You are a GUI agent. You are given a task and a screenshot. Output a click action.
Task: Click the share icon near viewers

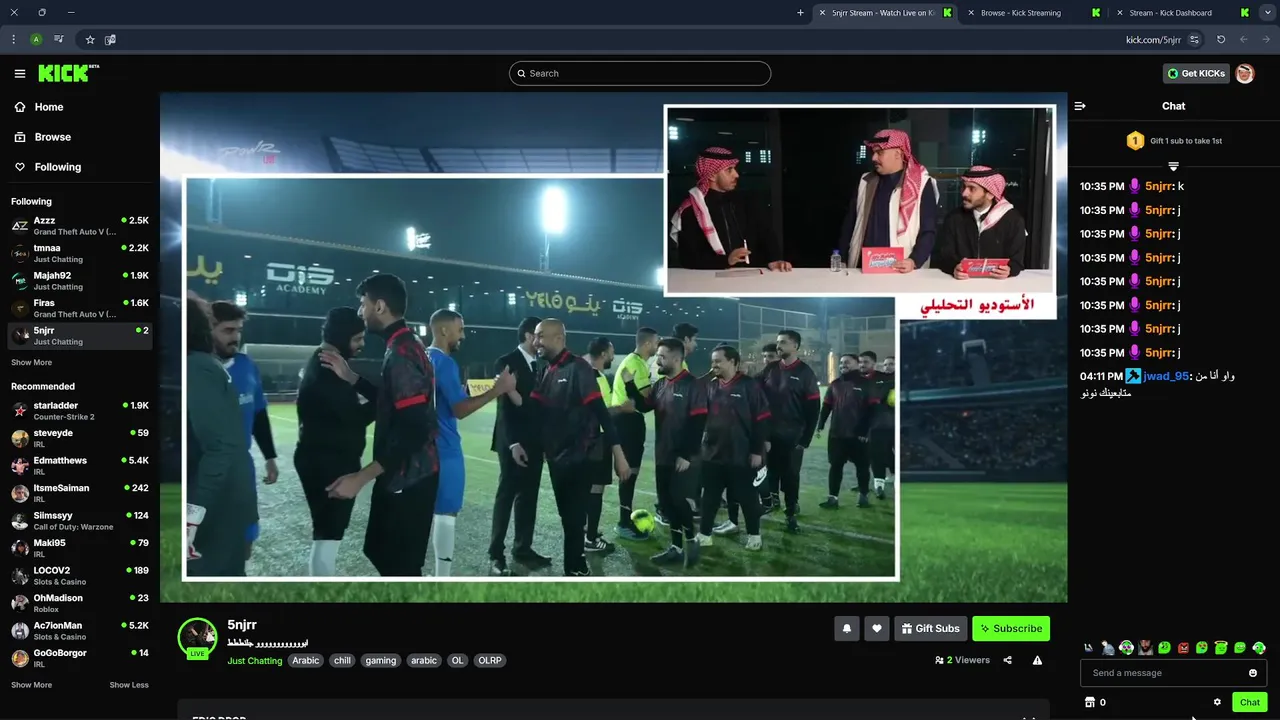click(x=1007, y=660)
